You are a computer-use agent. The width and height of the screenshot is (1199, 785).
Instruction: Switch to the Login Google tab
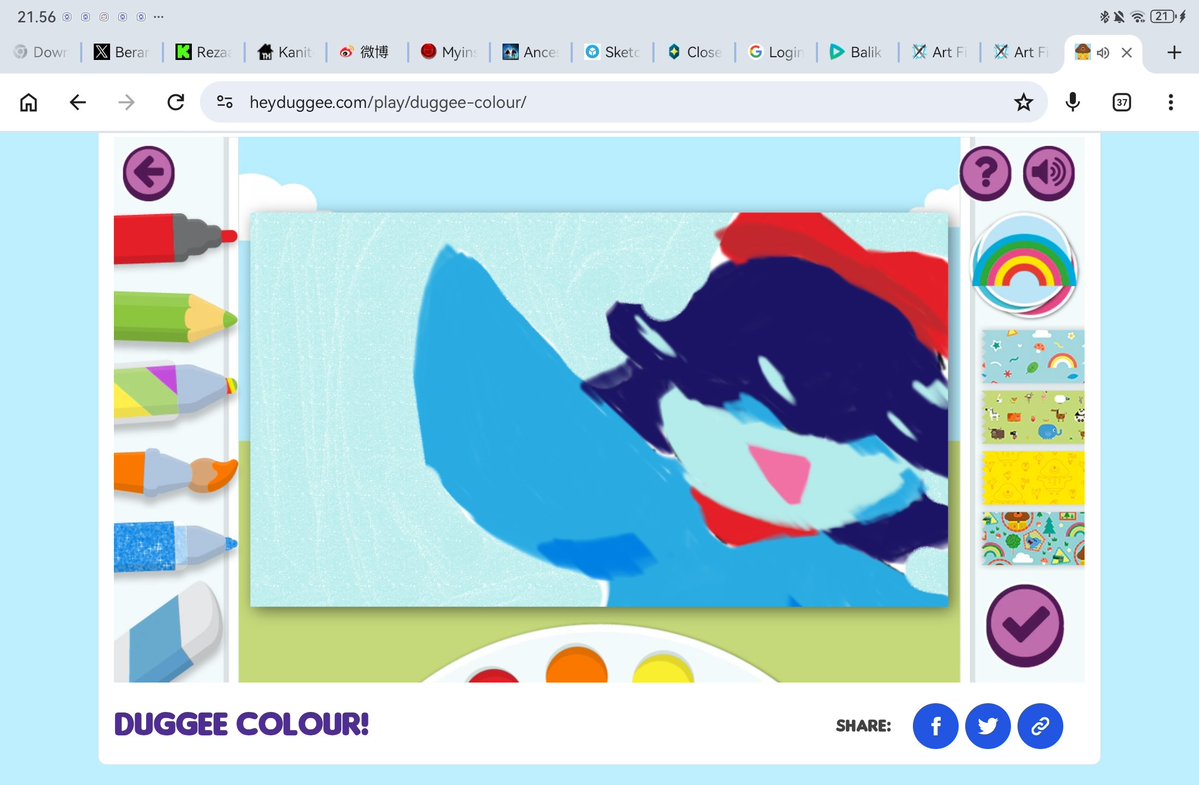coord(776,52)
